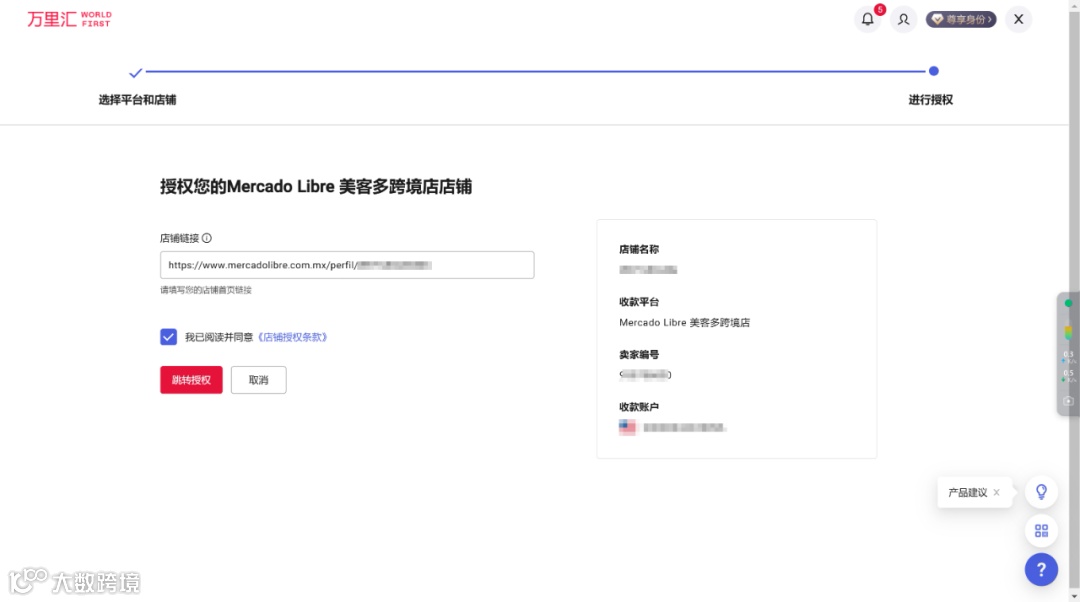Viewport: 1080px width, 602px height.
Task: Click the 跳转授权 button
Action: point(191,380)
